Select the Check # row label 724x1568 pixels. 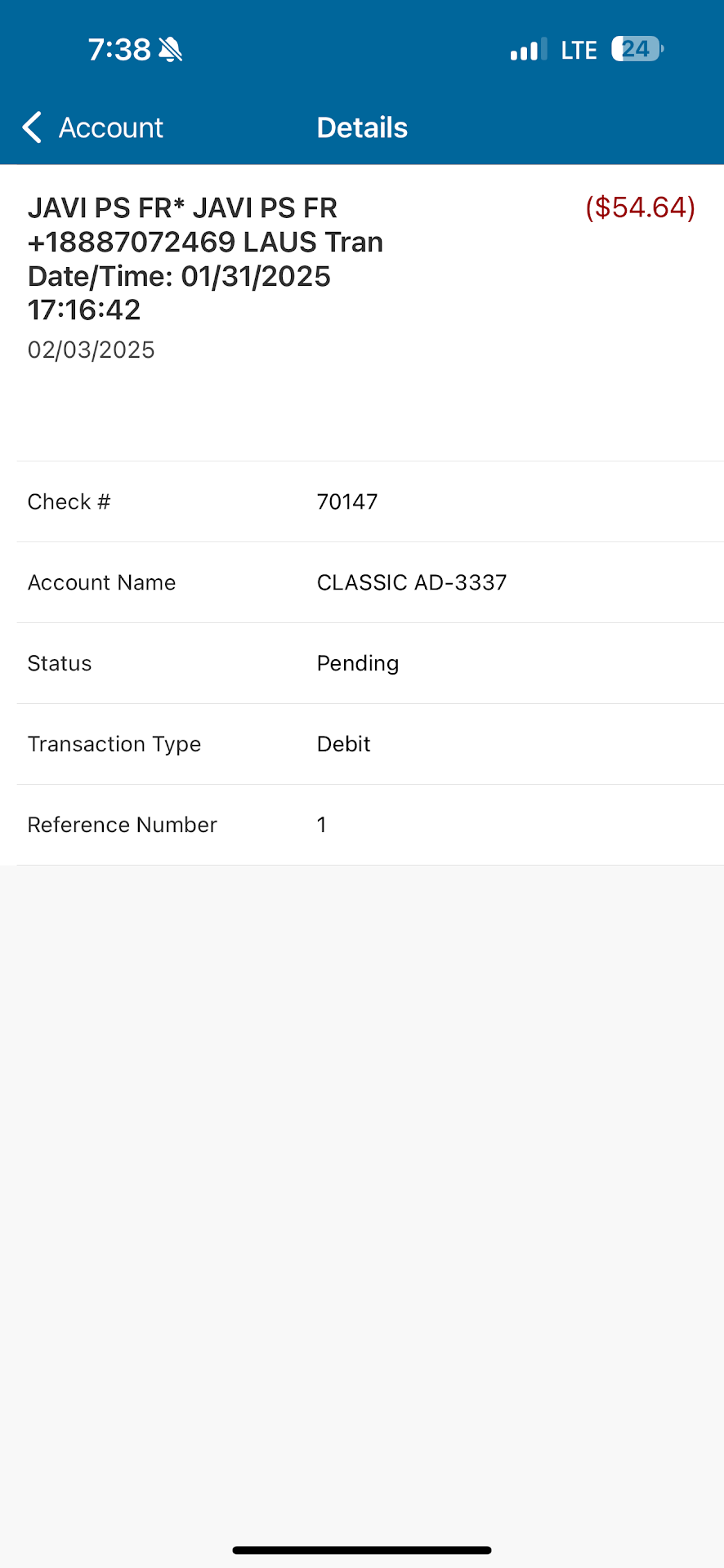point(69,501)
